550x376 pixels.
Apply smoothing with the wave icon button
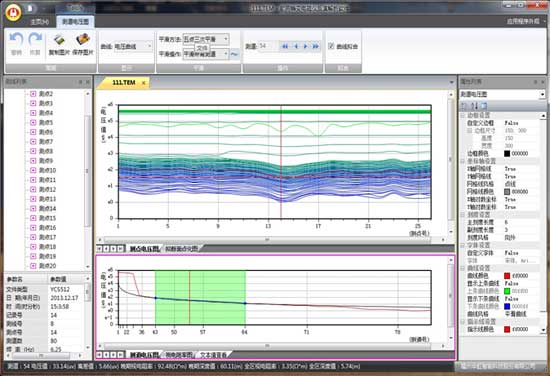pos(234,54)
